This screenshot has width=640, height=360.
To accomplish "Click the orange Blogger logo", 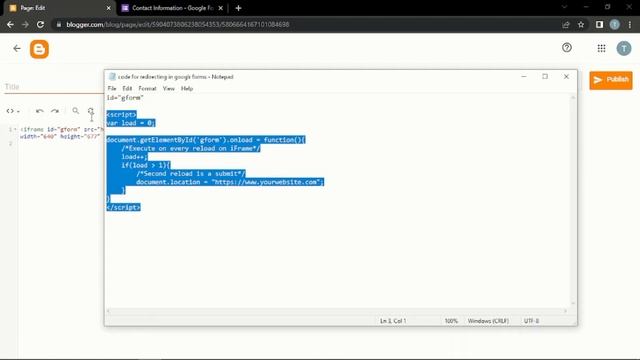I will 39,49.
